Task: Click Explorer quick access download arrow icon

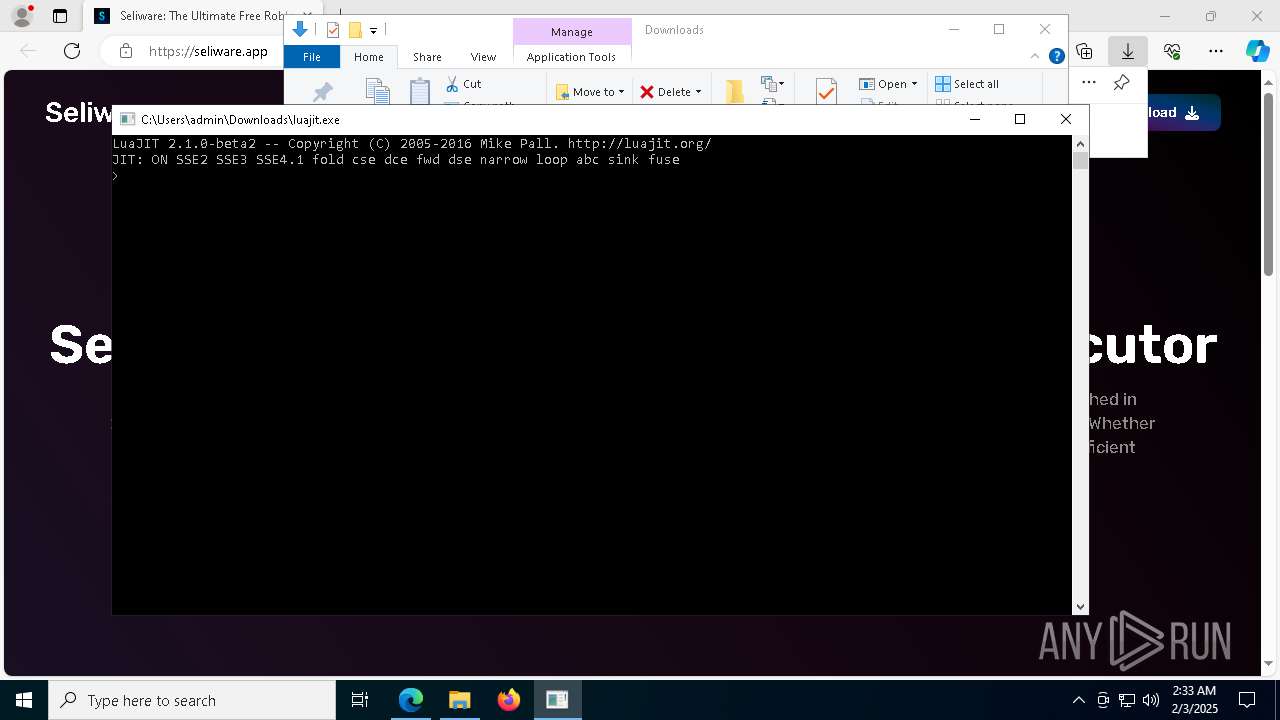Action: pyautogui.click(x=300, y=30)
